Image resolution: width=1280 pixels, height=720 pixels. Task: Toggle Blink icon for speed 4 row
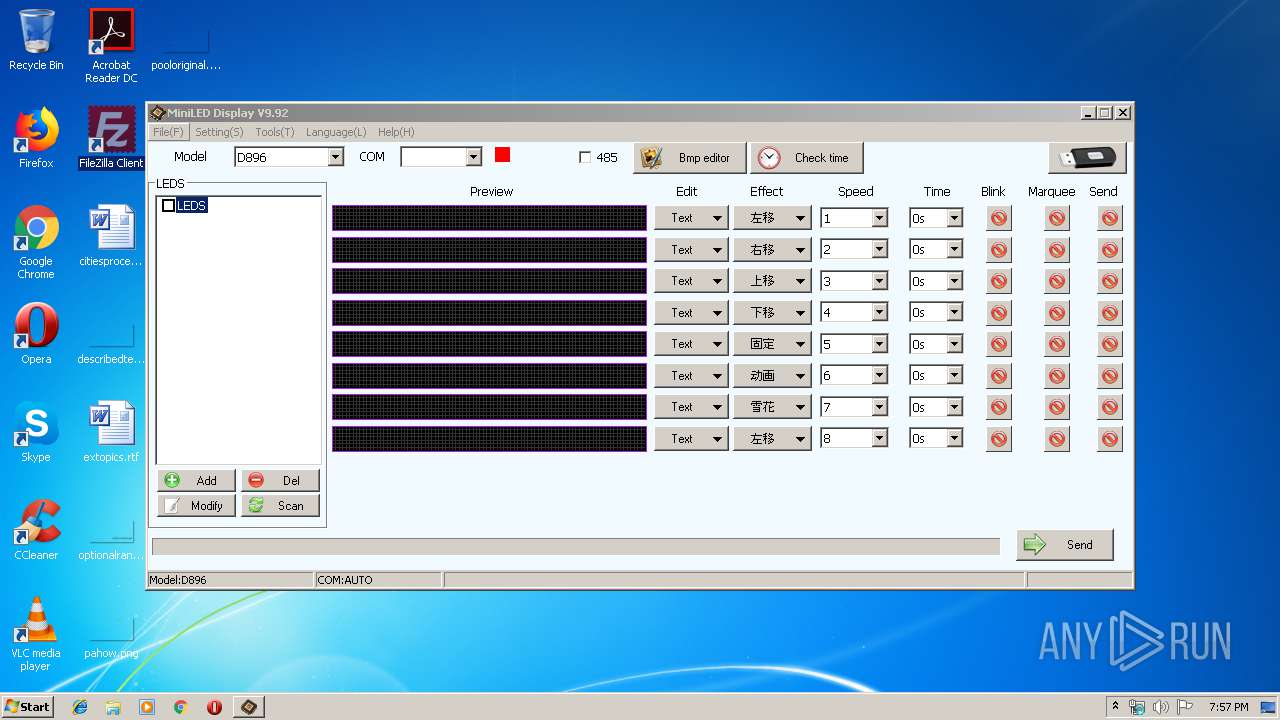coord(998,313)
